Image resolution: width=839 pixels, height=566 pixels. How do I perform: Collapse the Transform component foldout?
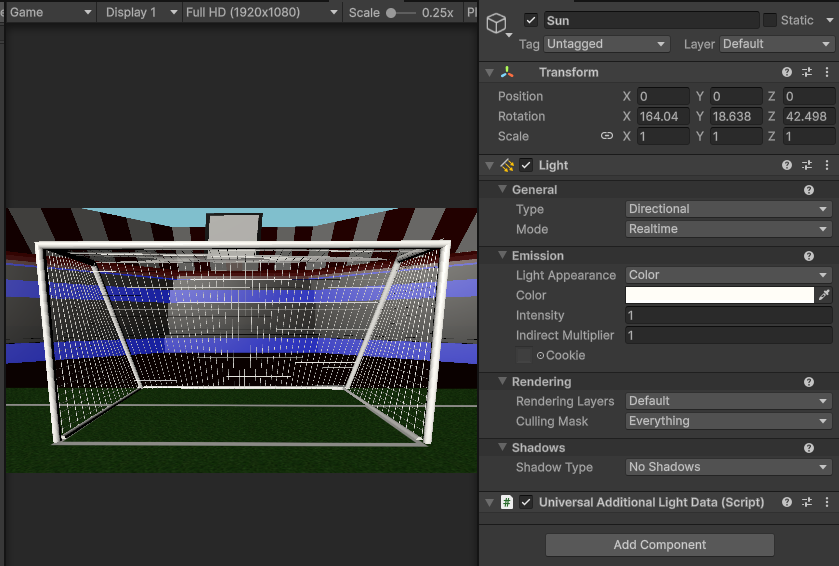489,72
